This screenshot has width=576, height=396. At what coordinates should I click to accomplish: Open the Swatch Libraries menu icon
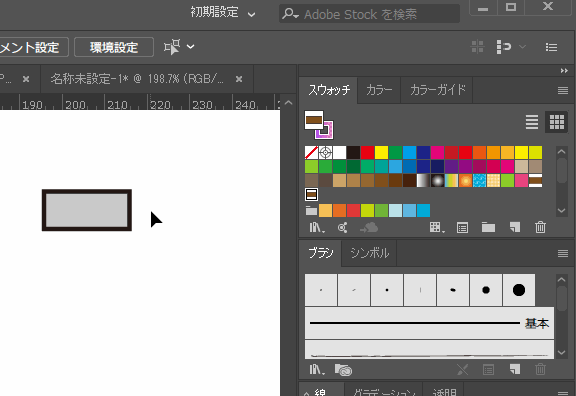(x=317, y=228)
